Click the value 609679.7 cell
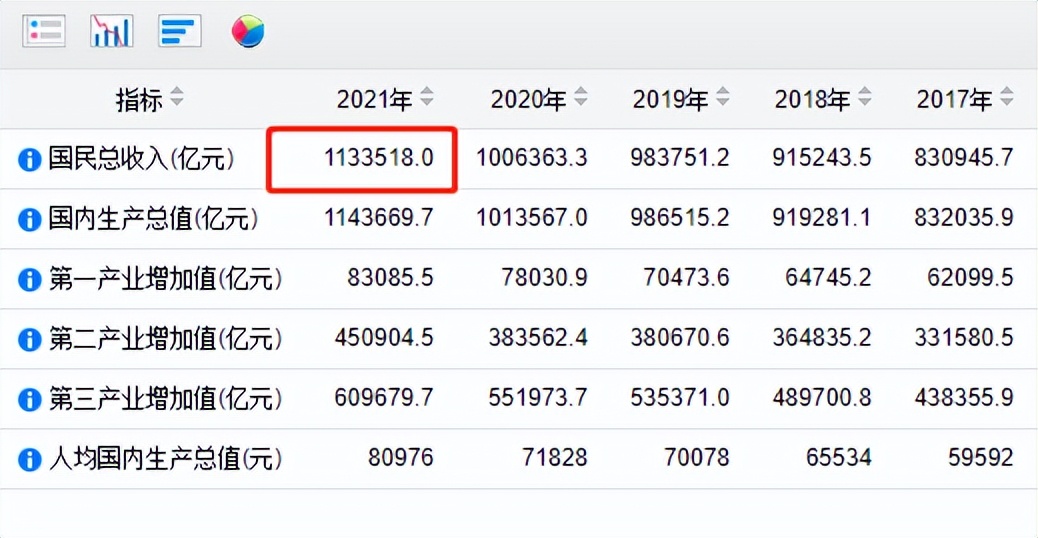1038x538 pixels. [383, 398]
